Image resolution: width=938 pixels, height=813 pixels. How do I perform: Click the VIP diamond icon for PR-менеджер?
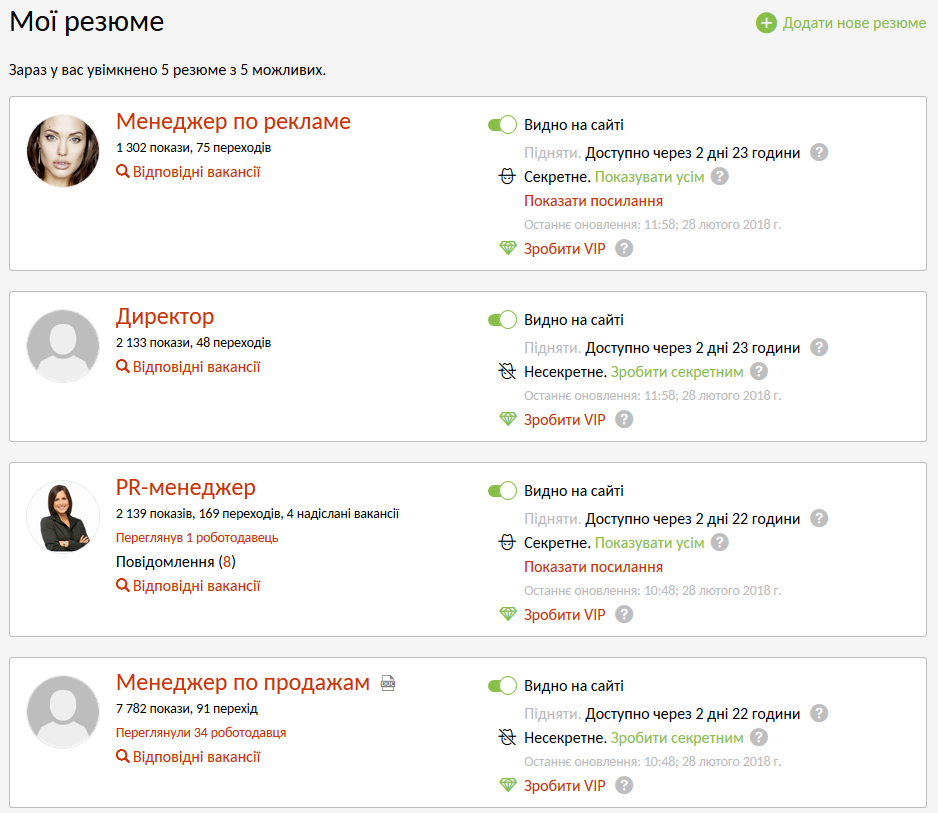(x=508, y=615)
